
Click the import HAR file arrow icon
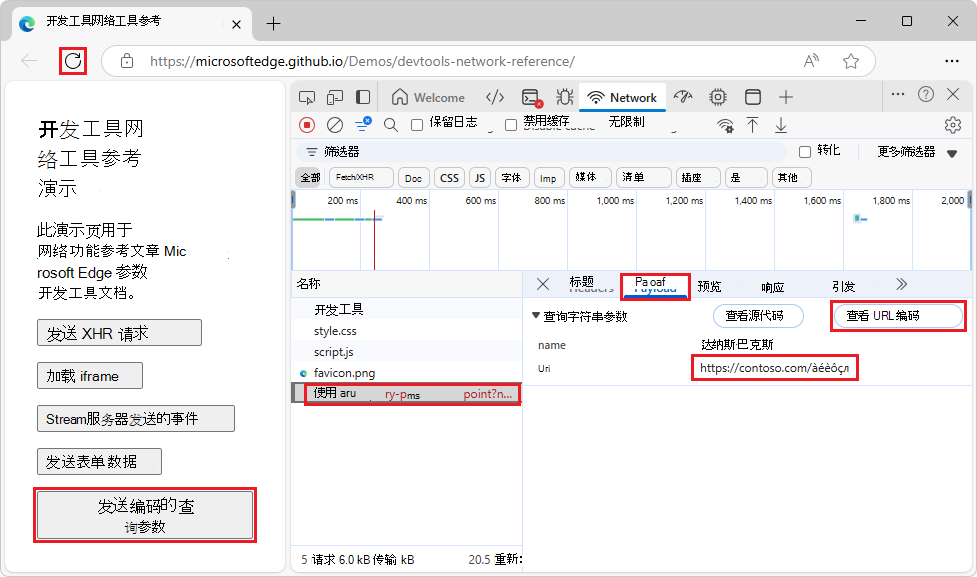(x=753, y=125)
